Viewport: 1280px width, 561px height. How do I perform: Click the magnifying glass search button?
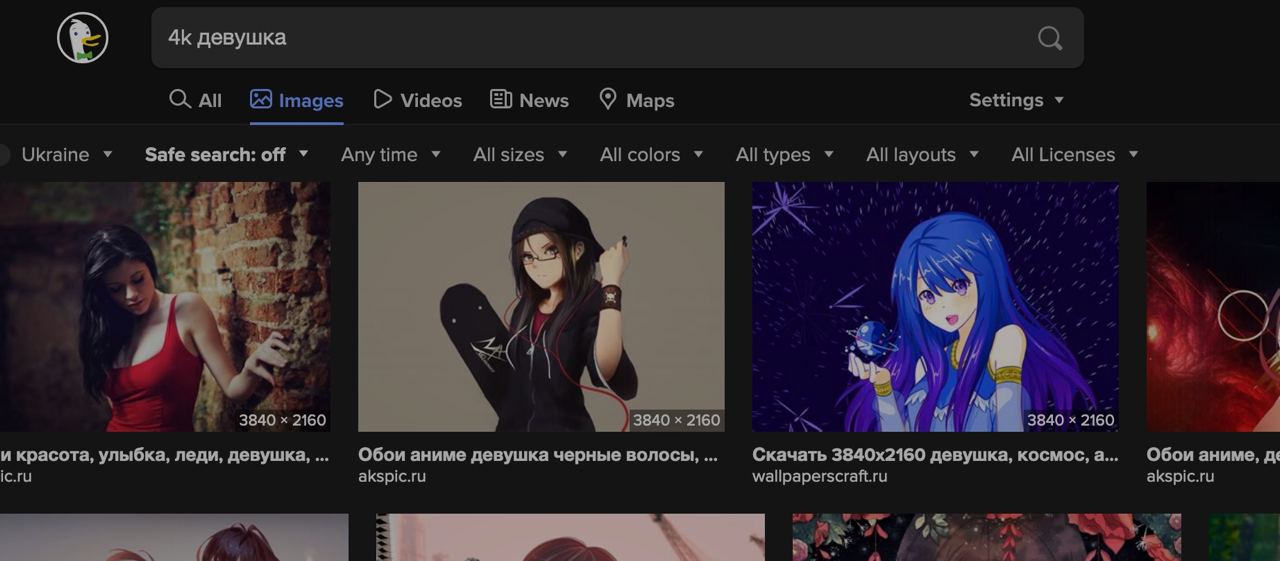[x=1049, y=38]
